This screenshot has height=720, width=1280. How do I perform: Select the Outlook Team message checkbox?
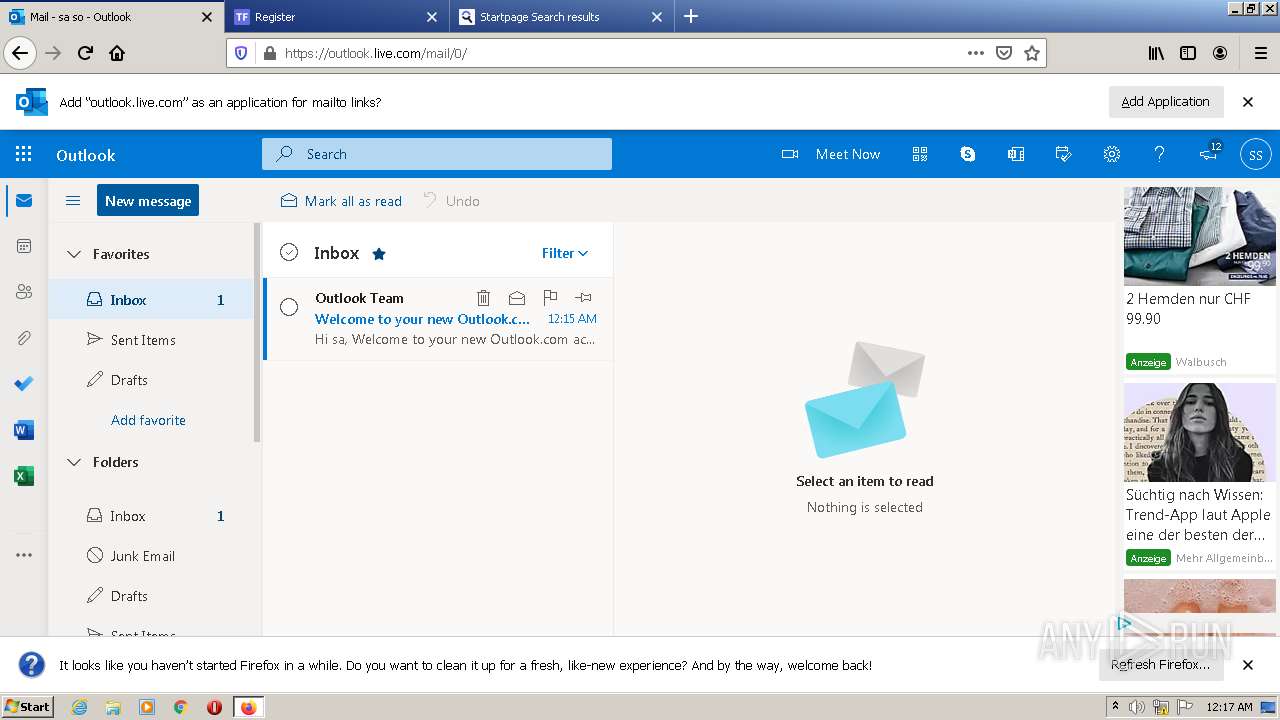pyautogui.click(x=289, y=307)
